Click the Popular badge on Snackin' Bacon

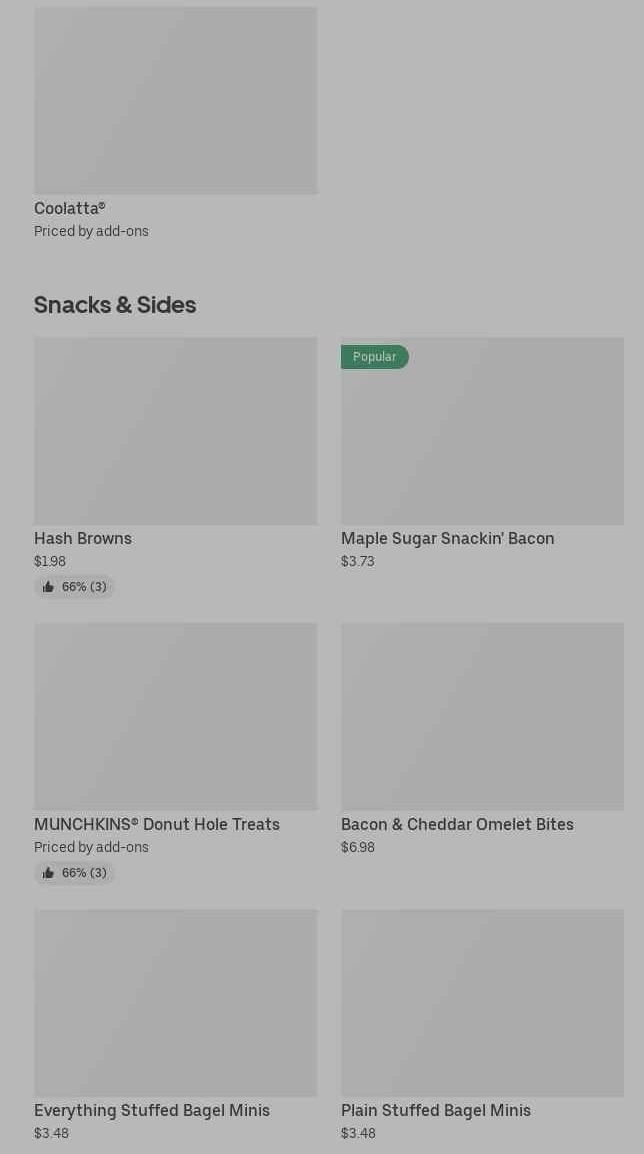click(x=374, y=357)
